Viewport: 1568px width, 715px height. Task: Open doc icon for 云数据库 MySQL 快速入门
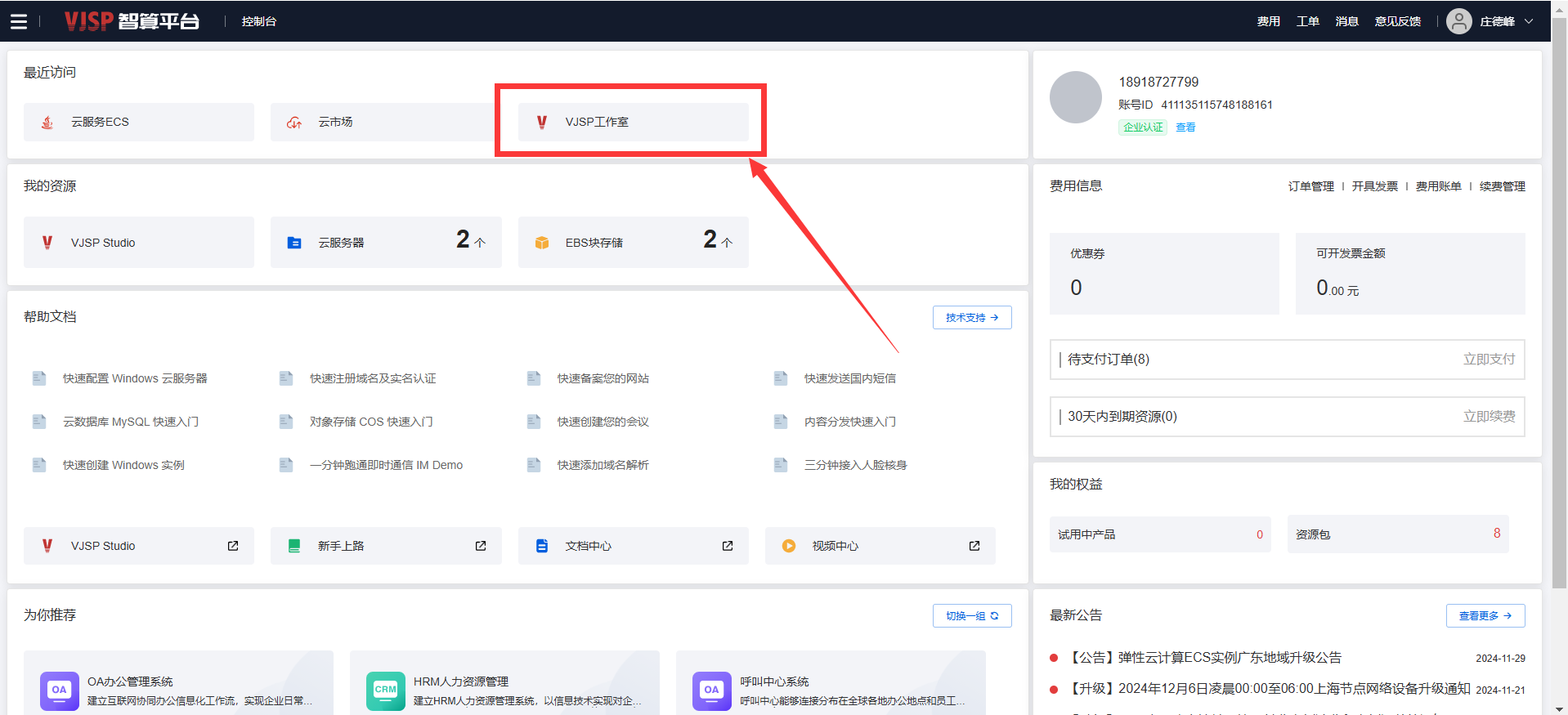[39, 422]
